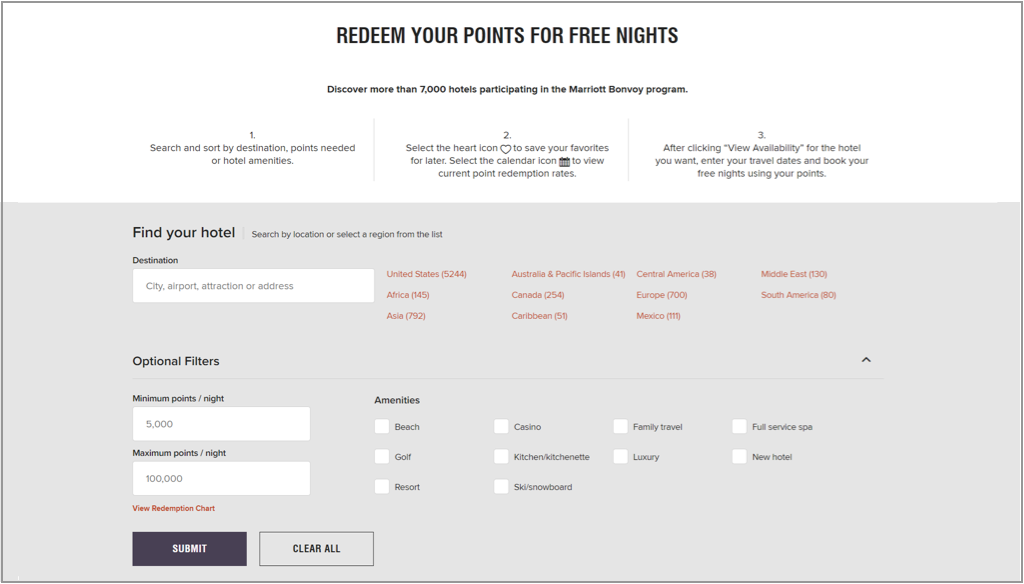1024x584 pixels.
Task: Click the Destination search field
Action: pos(253,285)
